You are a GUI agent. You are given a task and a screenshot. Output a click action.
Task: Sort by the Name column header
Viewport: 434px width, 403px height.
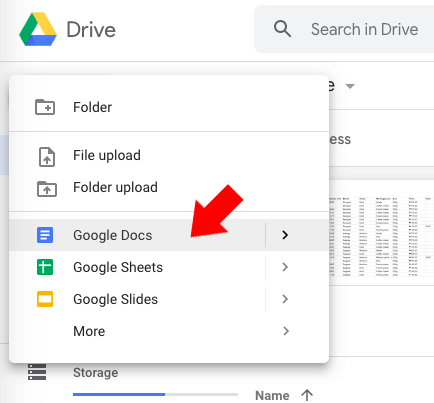click(x=272, y=395)
